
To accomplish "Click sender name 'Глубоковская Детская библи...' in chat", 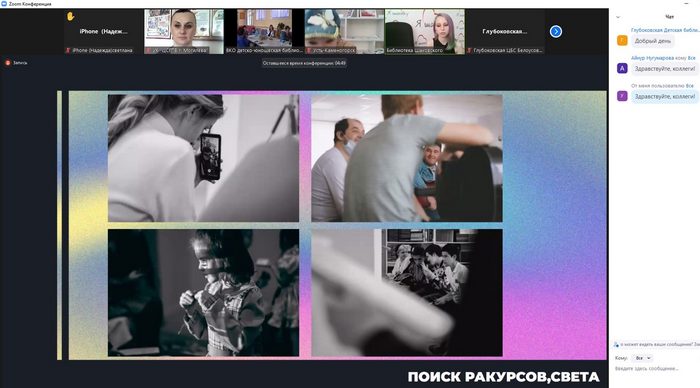I will 665,30.
